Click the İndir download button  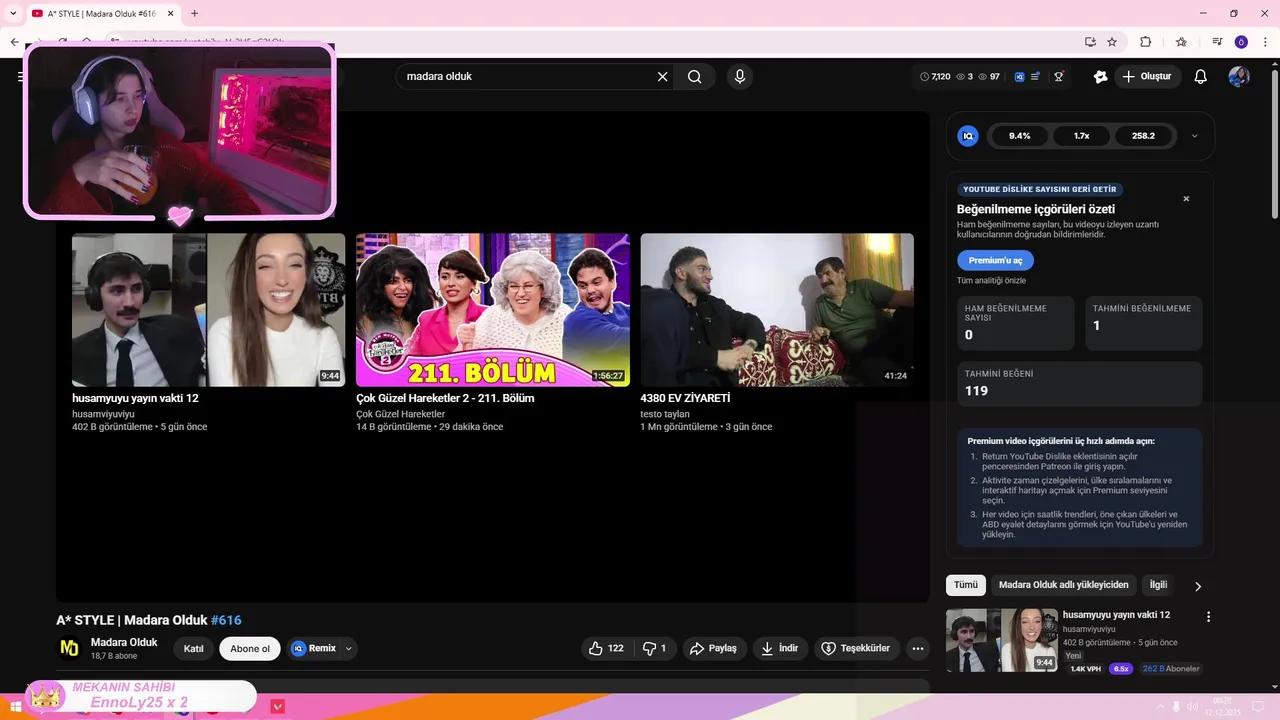780,649
